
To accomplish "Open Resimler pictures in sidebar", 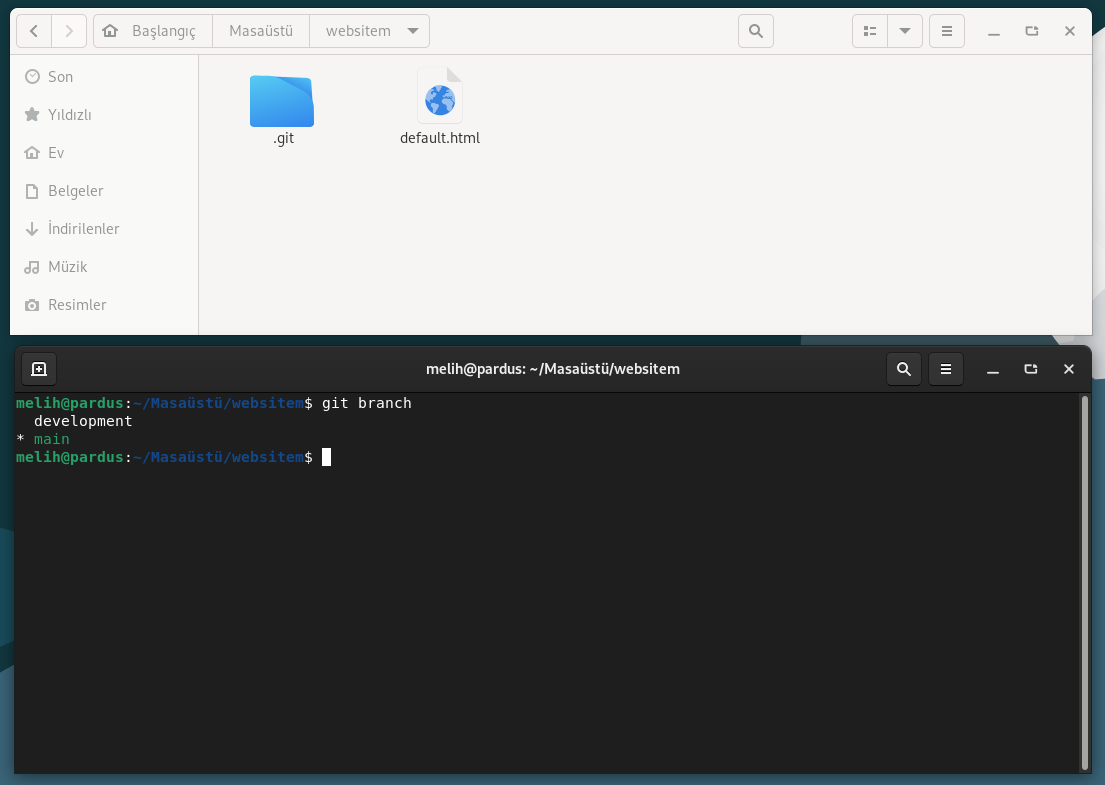I will (77, 305).
